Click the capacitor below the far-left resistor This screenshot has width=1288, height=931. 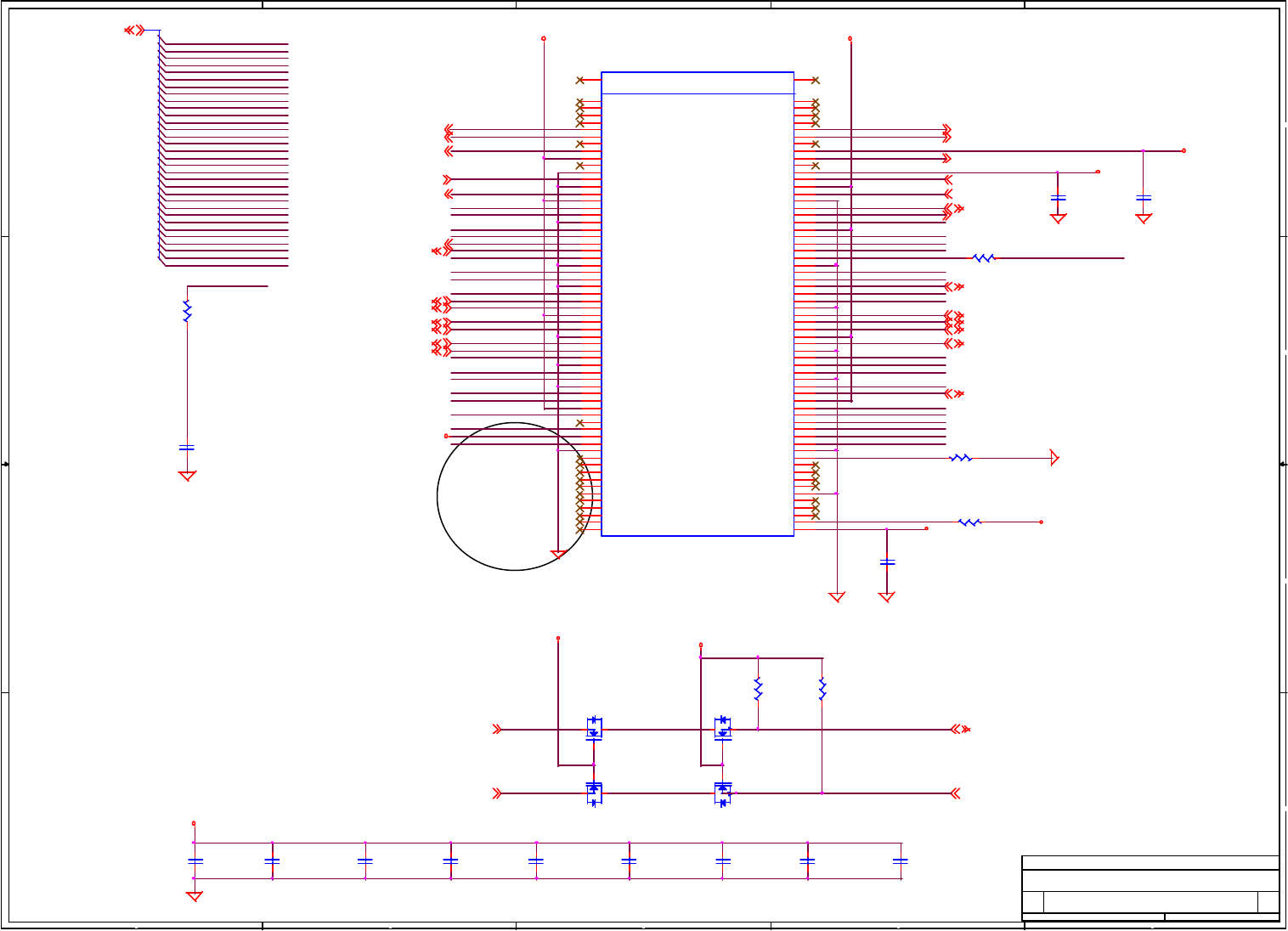(x=187, y=447)
